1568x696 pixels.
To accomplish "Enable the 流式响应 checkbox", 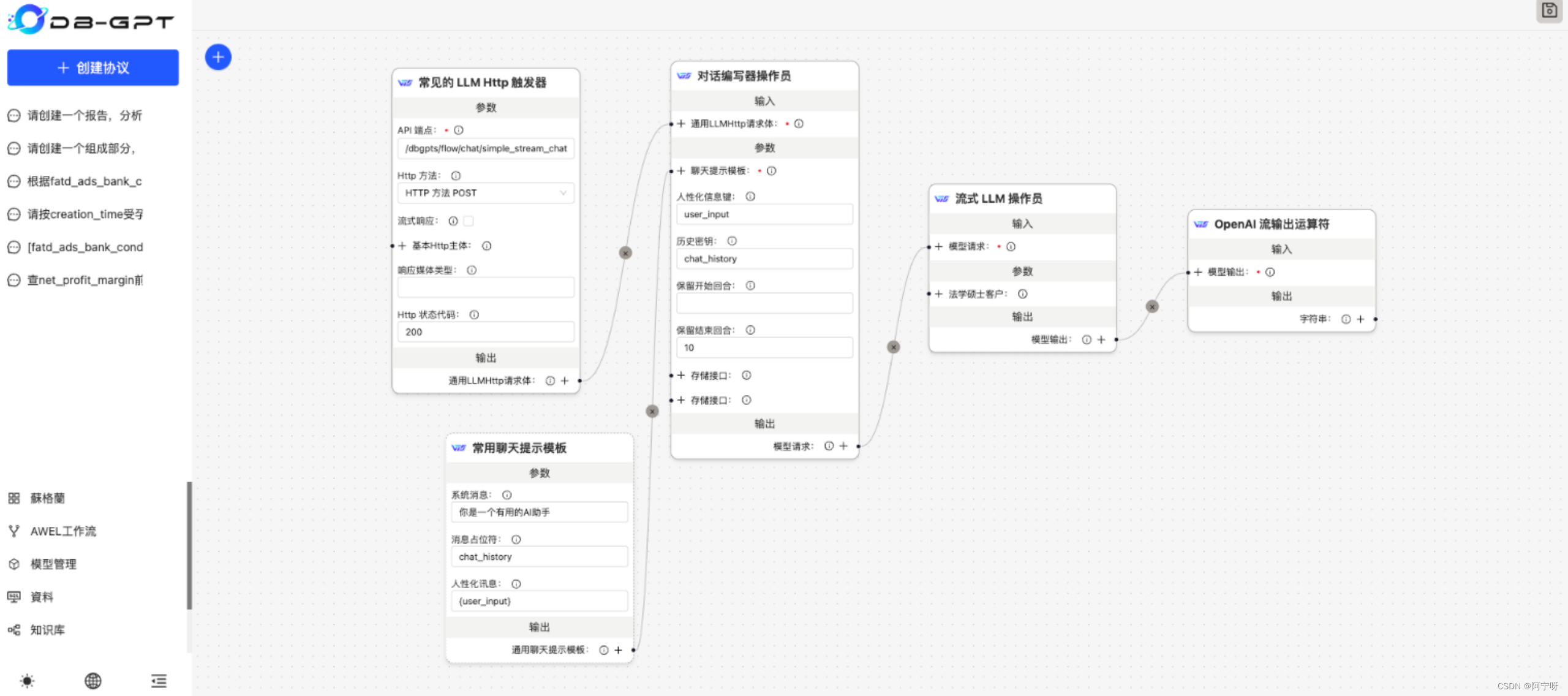I will pos(469,221).
